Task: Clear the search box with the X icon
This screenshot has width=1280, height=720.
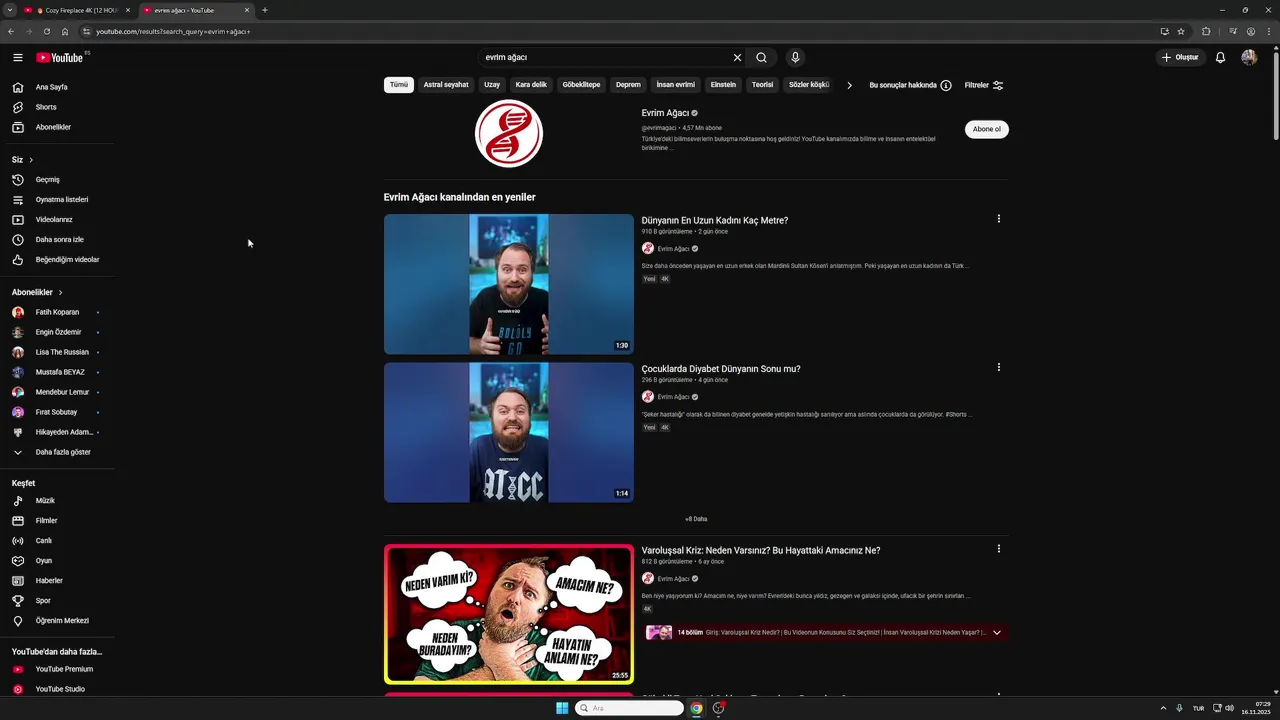Action: click(738, 58)
